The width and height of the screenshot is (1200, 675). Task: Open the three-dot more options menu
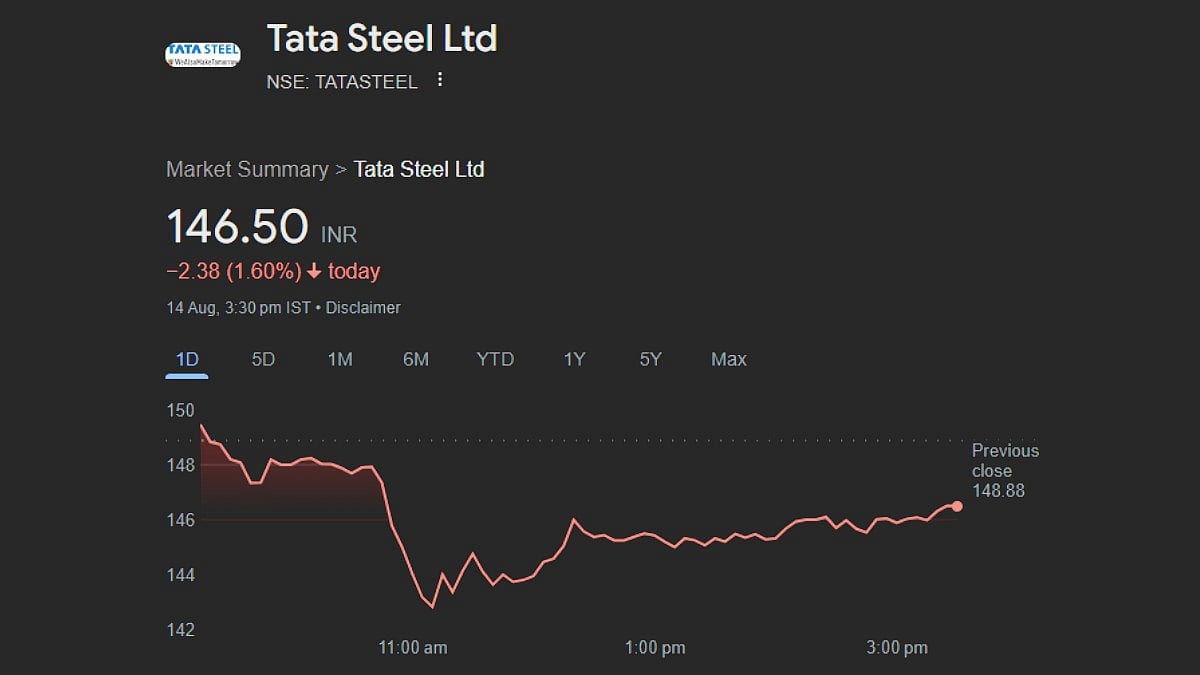[x=440, y=80]
